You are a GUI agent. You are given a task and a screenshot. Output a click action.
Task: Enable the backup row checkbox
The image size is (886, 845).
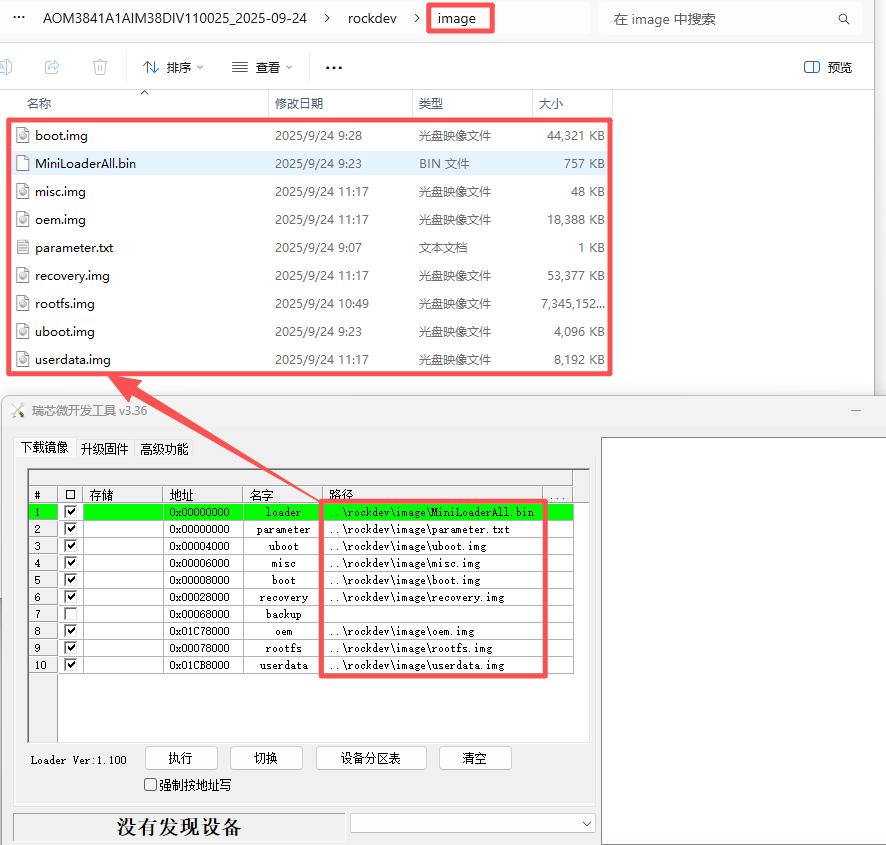click(70, 614)
